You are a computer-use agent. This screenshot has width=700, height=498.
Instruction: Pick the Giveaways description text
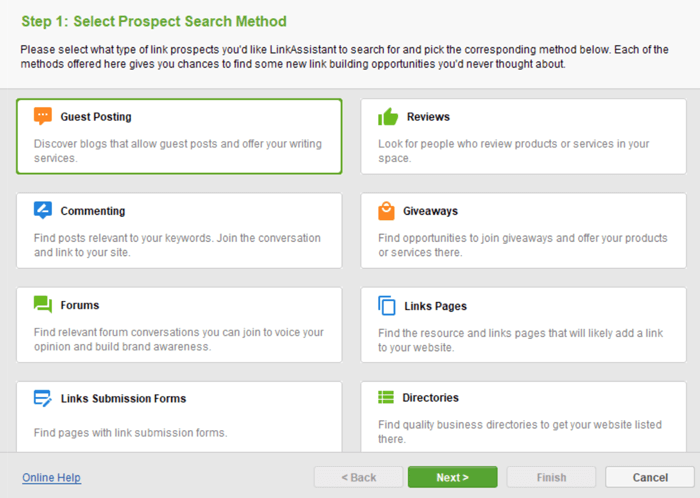click(523, 245)
